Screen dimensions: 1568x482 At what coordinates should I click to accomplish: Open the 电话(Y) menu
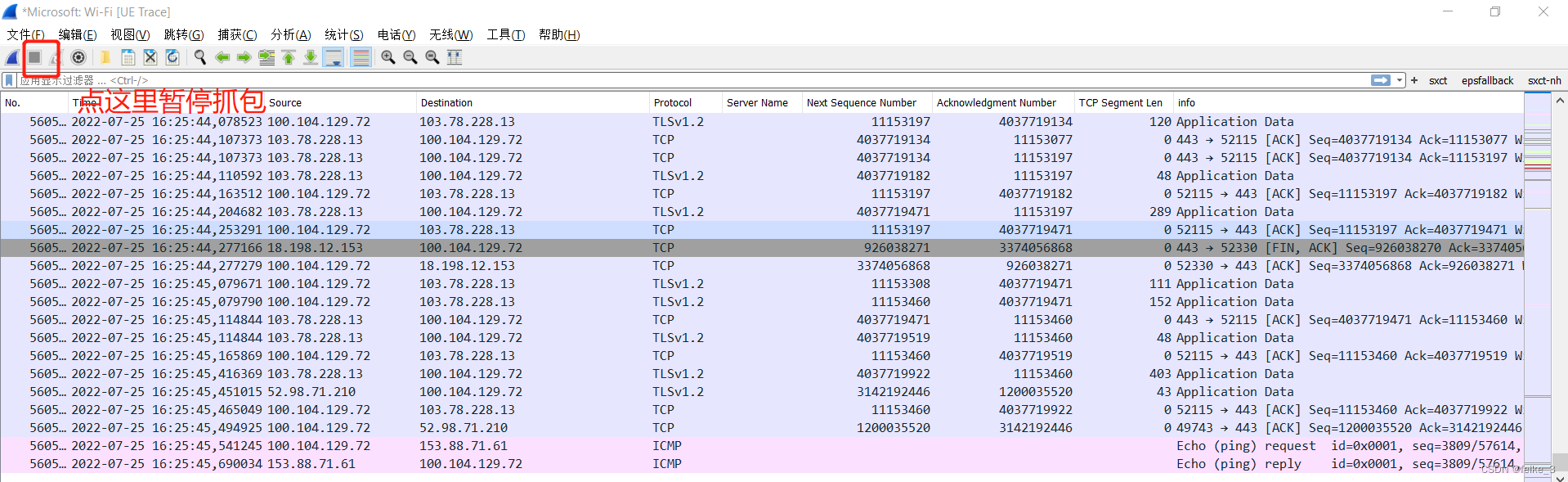pos(396,34)
